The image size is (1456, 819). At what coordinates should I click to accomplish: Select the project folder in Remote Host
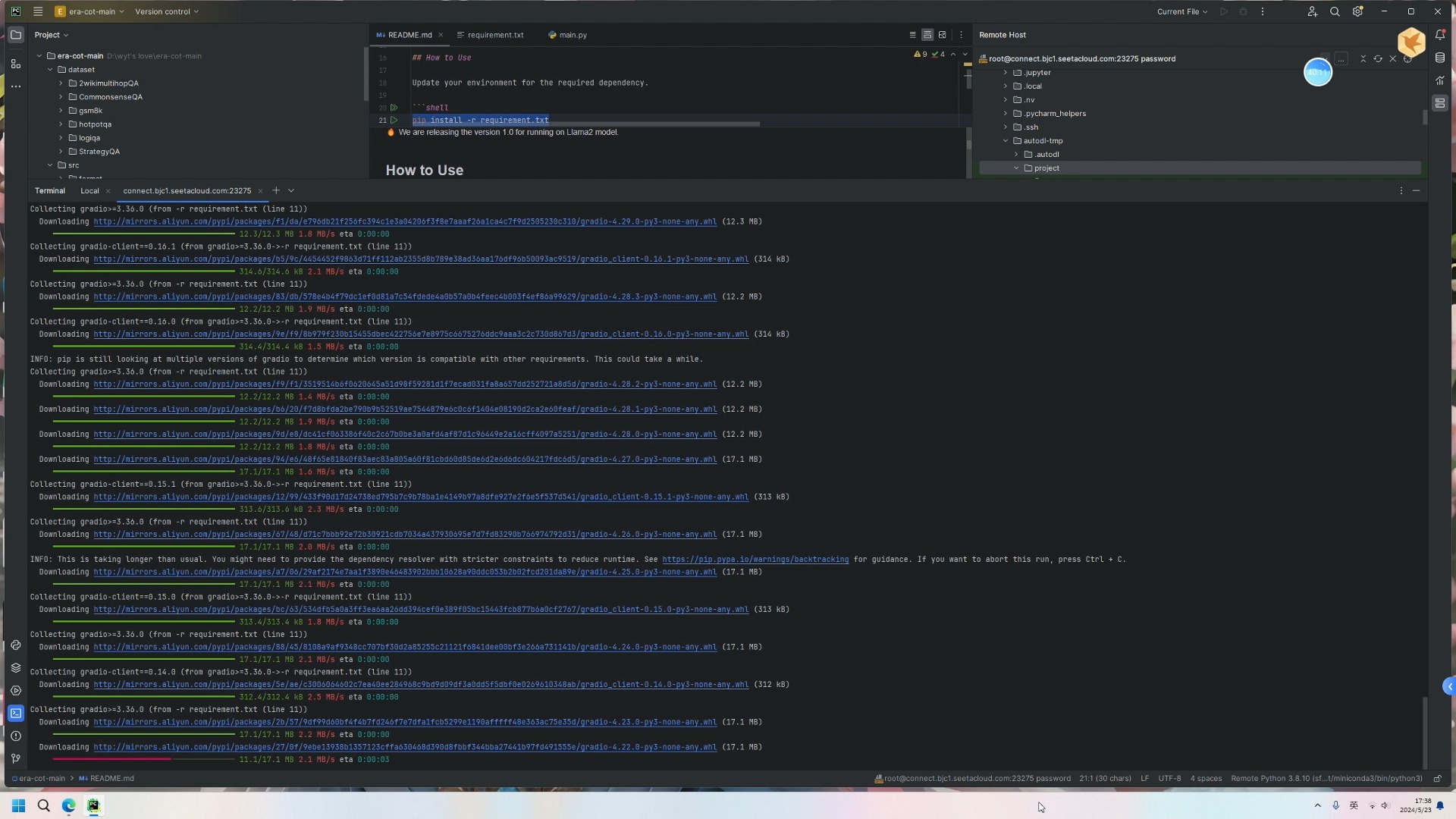coord(1200,168)
